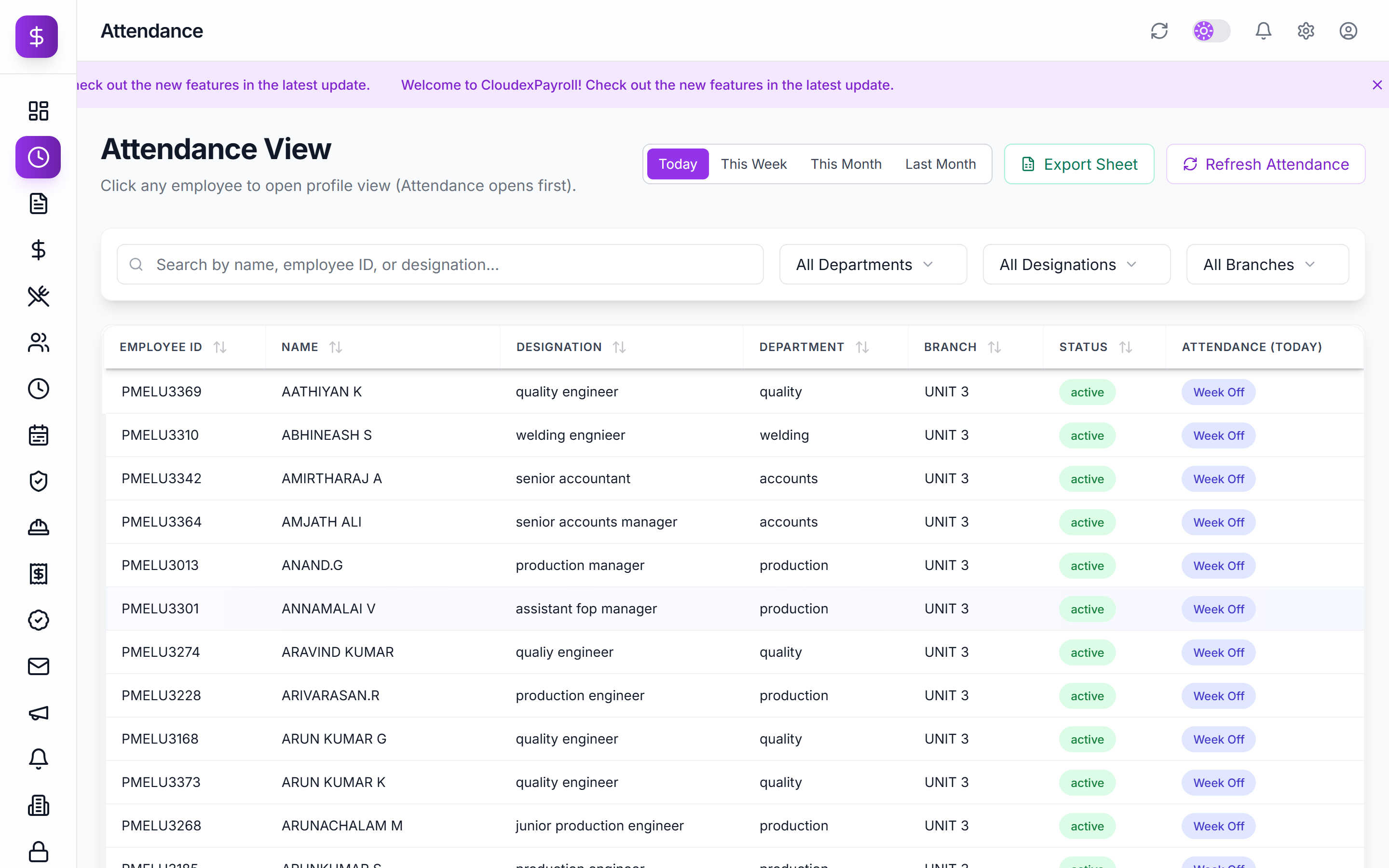Switch to This Week tab
Screen dimensions: 1389x868
[754, 164]
